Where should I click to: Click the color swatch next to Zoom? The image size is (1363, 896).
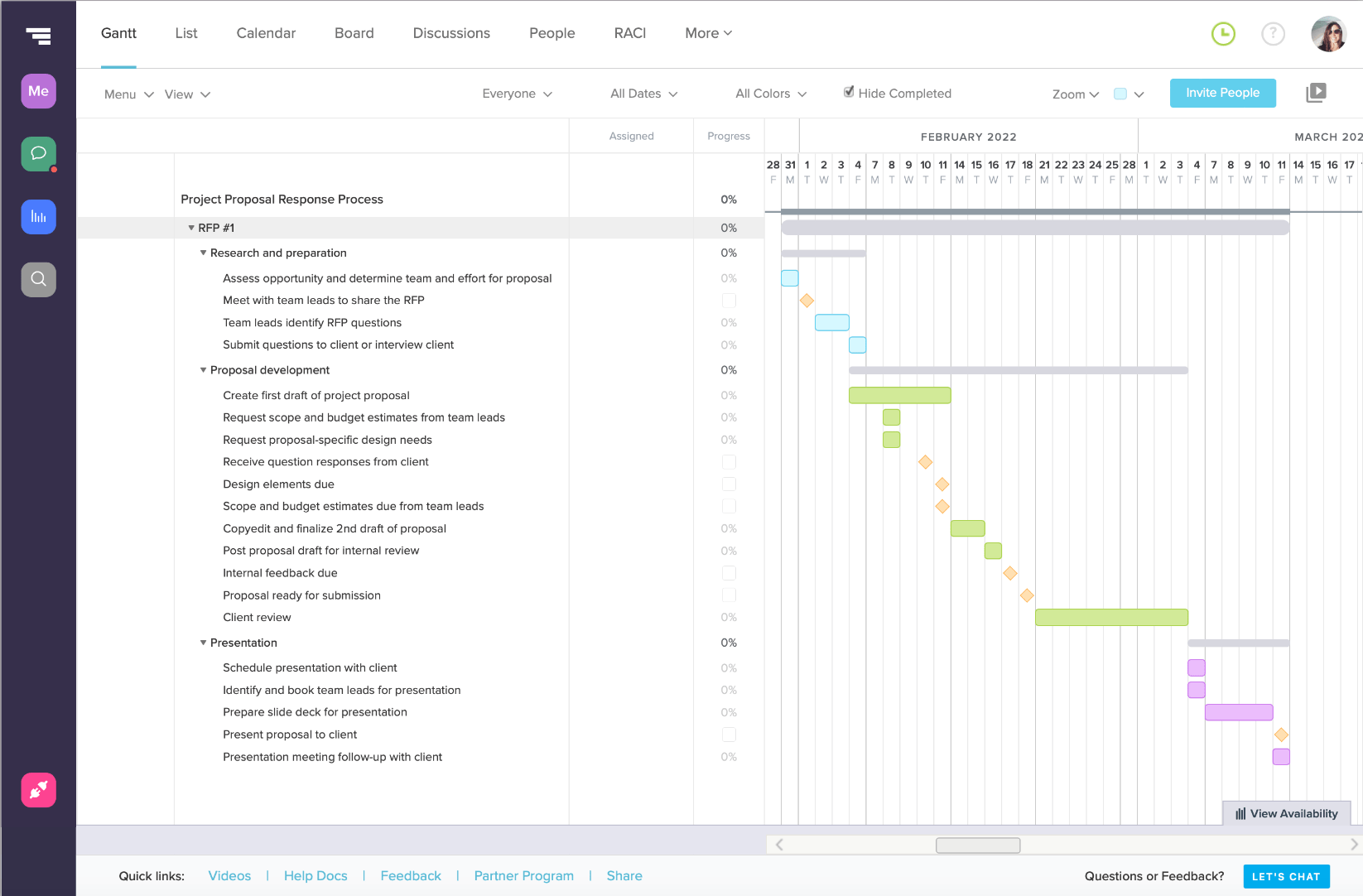[x=1121, y=94]
